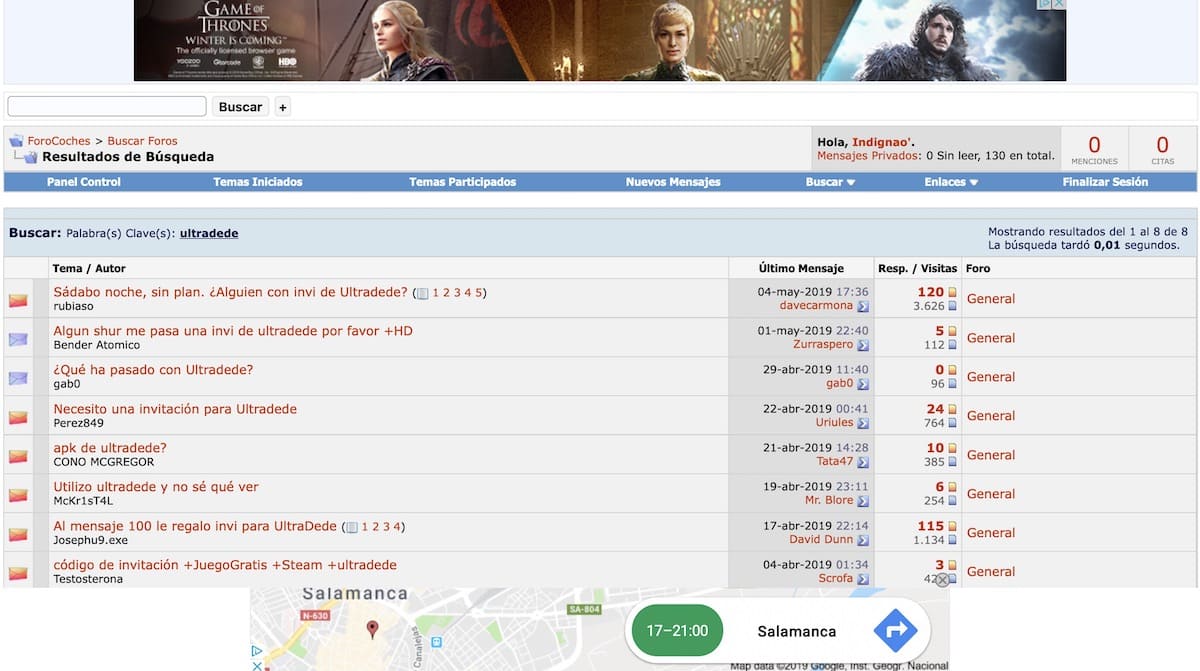
Task: Open the Menciones counter box
Action: click(1094, 148)
